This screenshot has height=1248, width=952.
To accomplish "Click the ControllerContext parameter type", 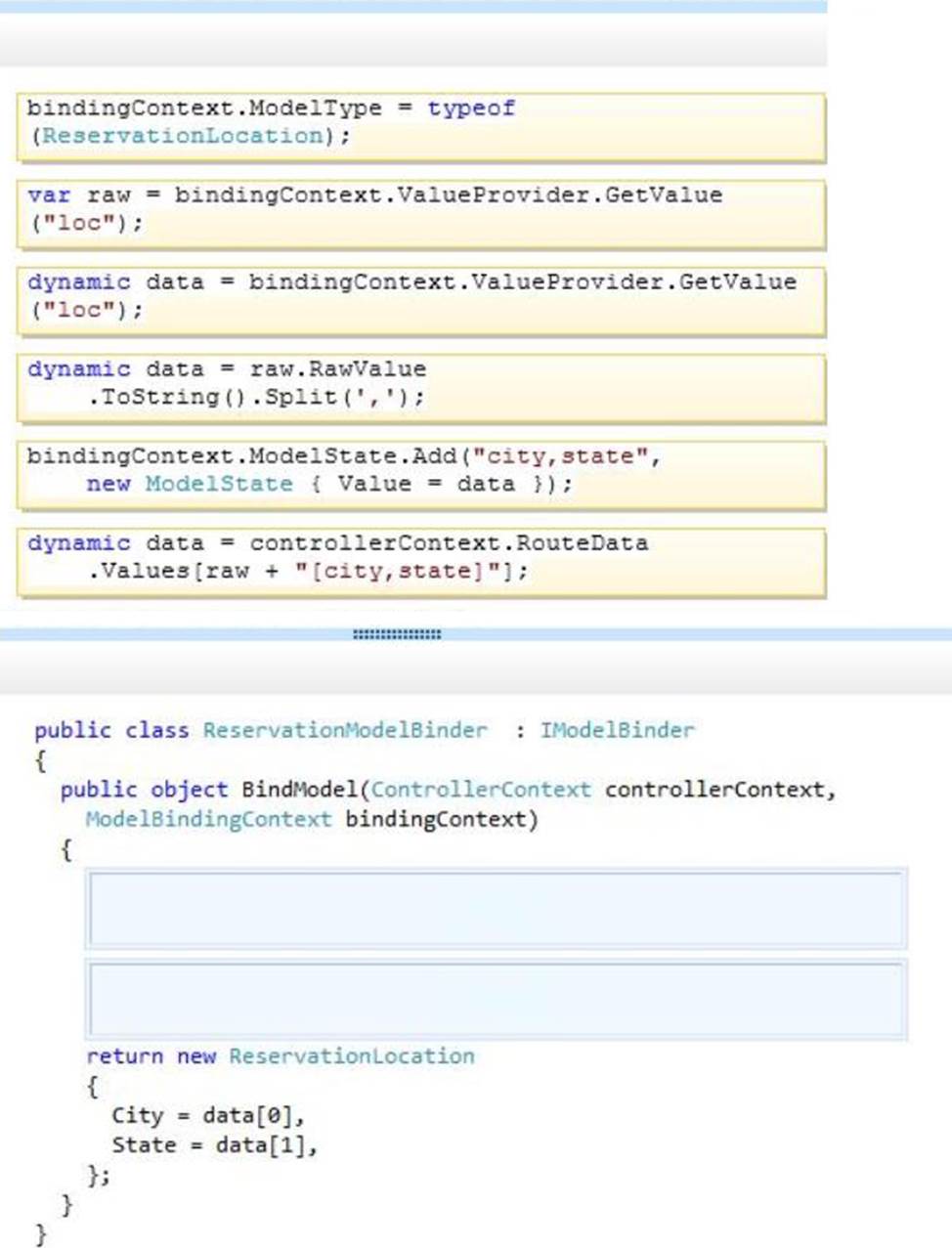I will click(480, 790).
